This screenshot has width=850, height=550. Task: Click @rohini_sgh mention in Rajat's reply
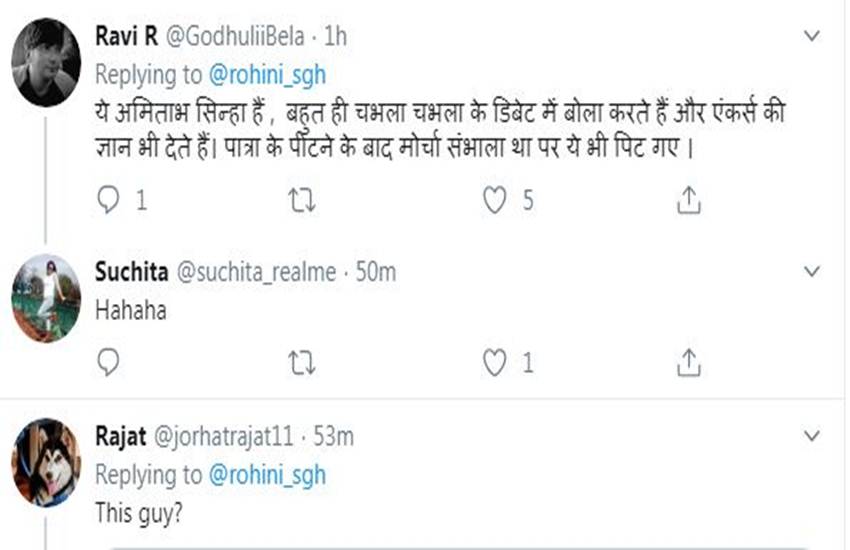click(x=269, y=474)
